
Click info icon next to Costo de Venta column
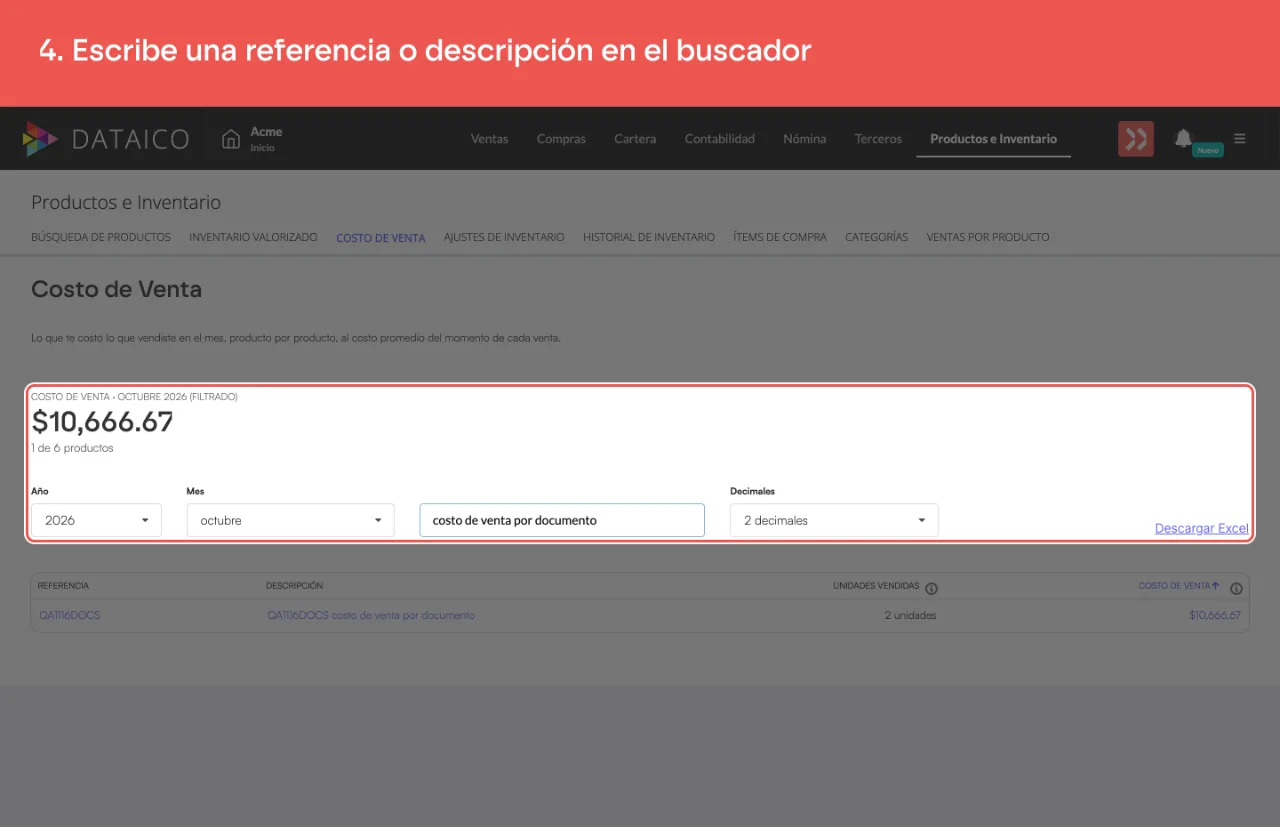(x=1236, y=588)
